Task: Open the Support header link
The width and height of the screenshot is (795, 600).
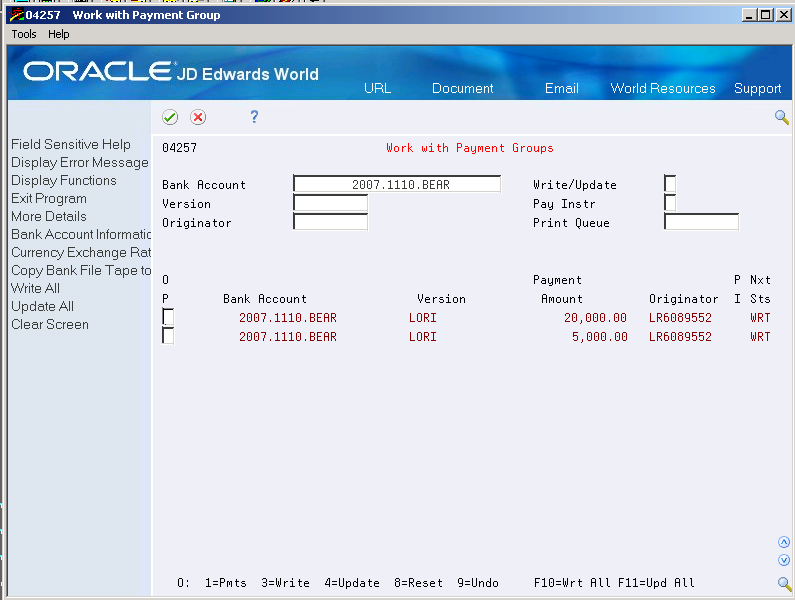Action: [757, 89]
